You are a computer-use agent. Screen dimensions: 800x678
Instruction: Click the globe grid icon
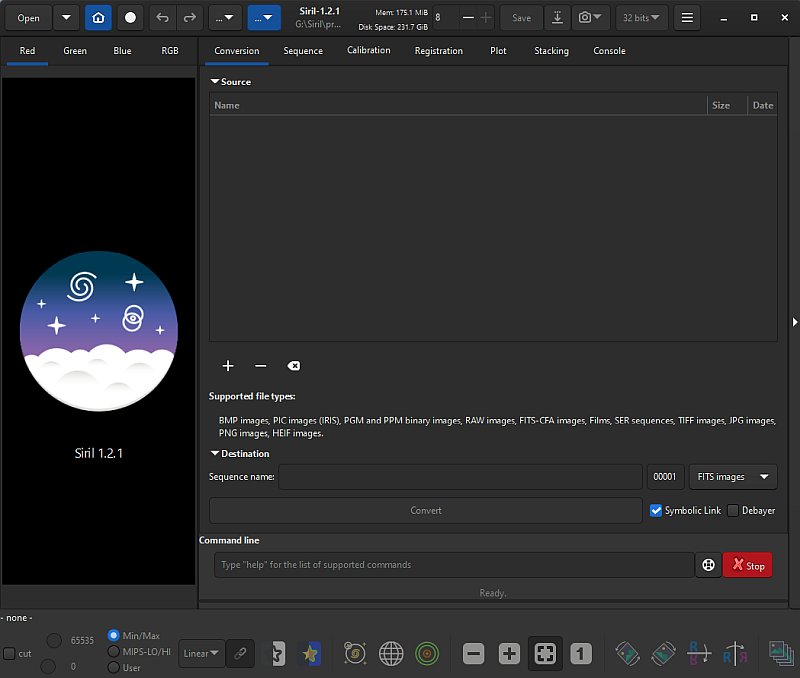[391, 653]
